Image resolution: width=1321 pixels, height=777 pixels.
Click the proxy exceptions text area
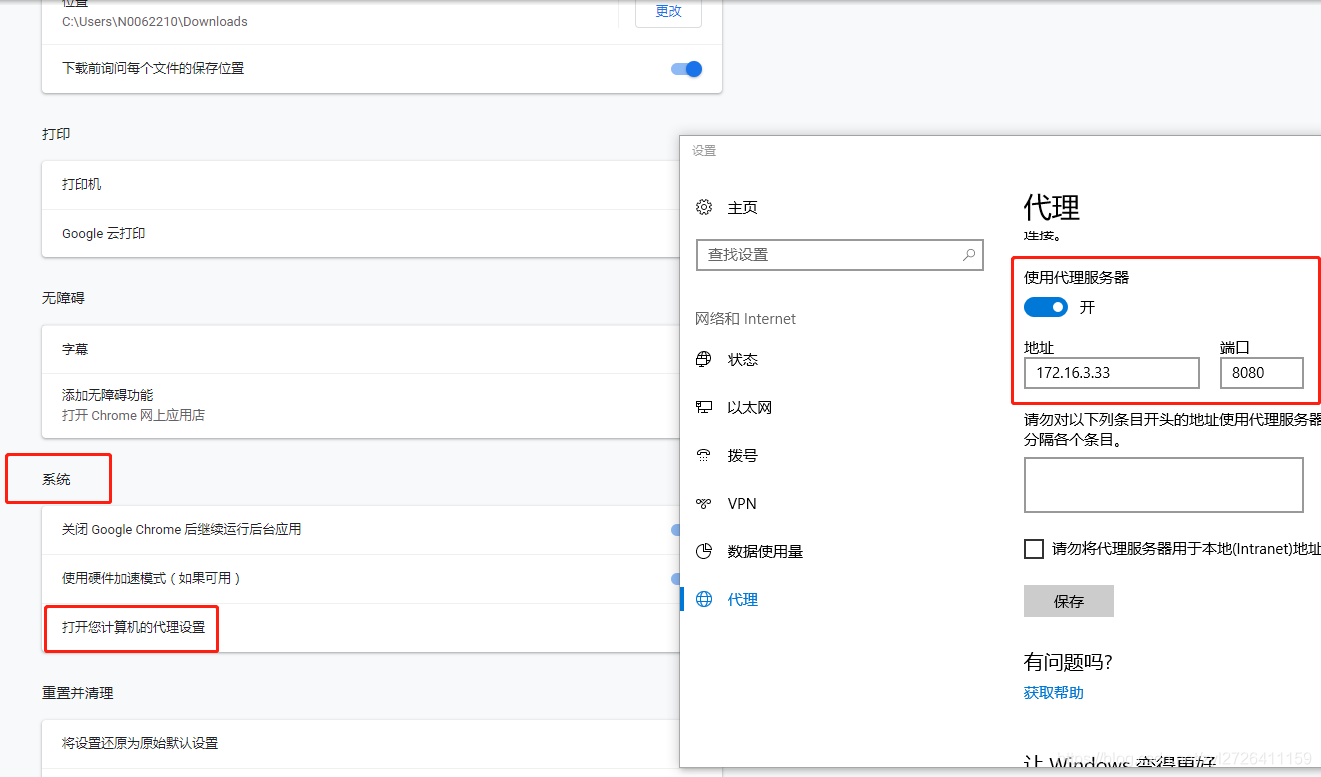click(1164, 485)
